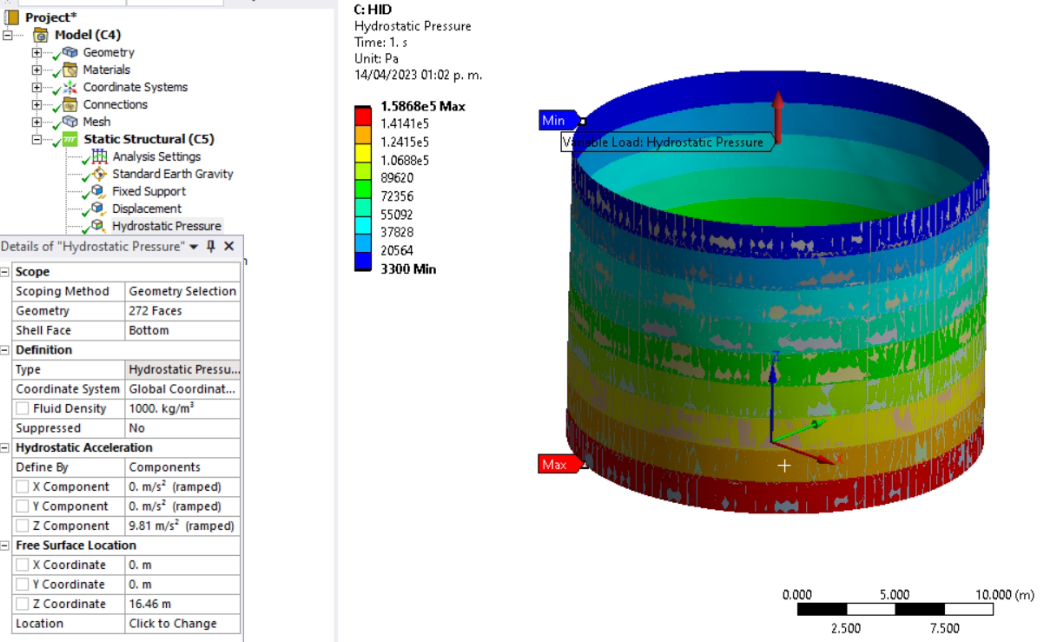
Task: Click the Geometry icon in the tree
Action: pyautogui.click(x=70, y=52)
